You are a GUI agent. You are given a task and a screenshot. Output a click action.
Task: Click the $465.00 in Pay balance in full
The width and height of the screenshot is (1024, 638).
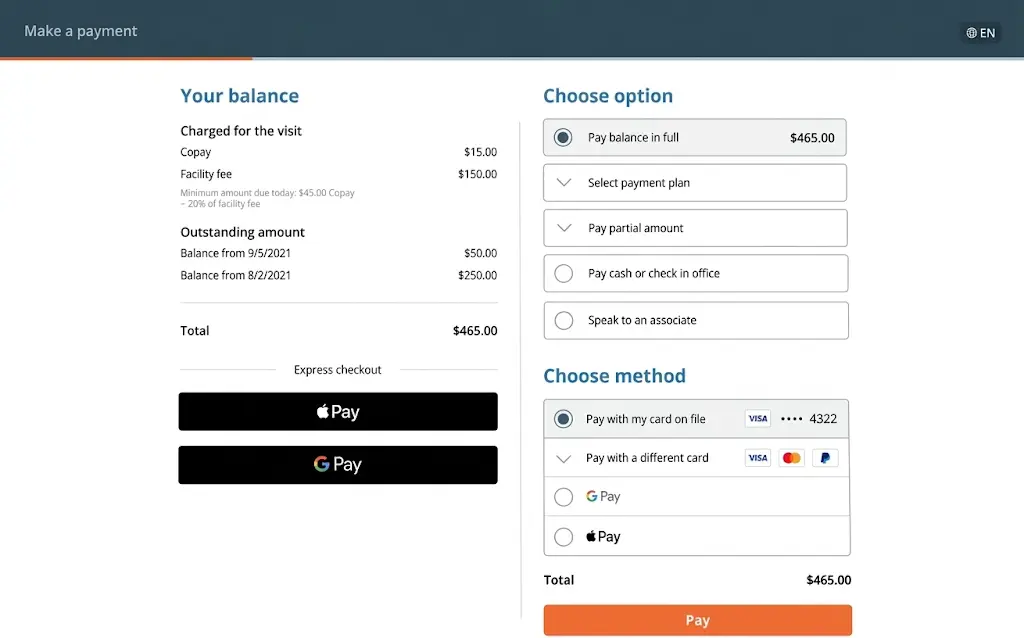[x=812, y=138]
